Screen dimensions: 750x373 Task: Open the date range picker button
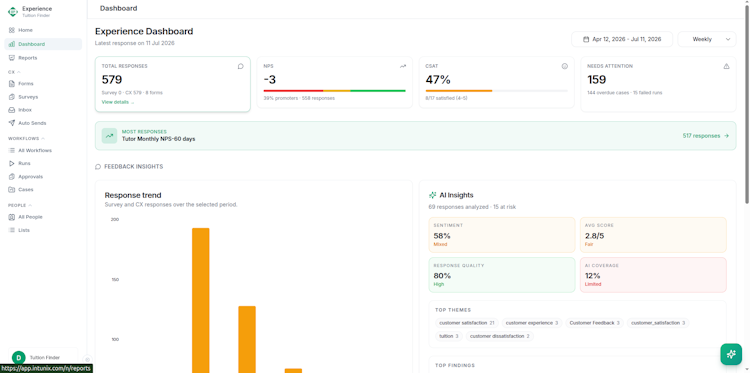tap(622, 39)
